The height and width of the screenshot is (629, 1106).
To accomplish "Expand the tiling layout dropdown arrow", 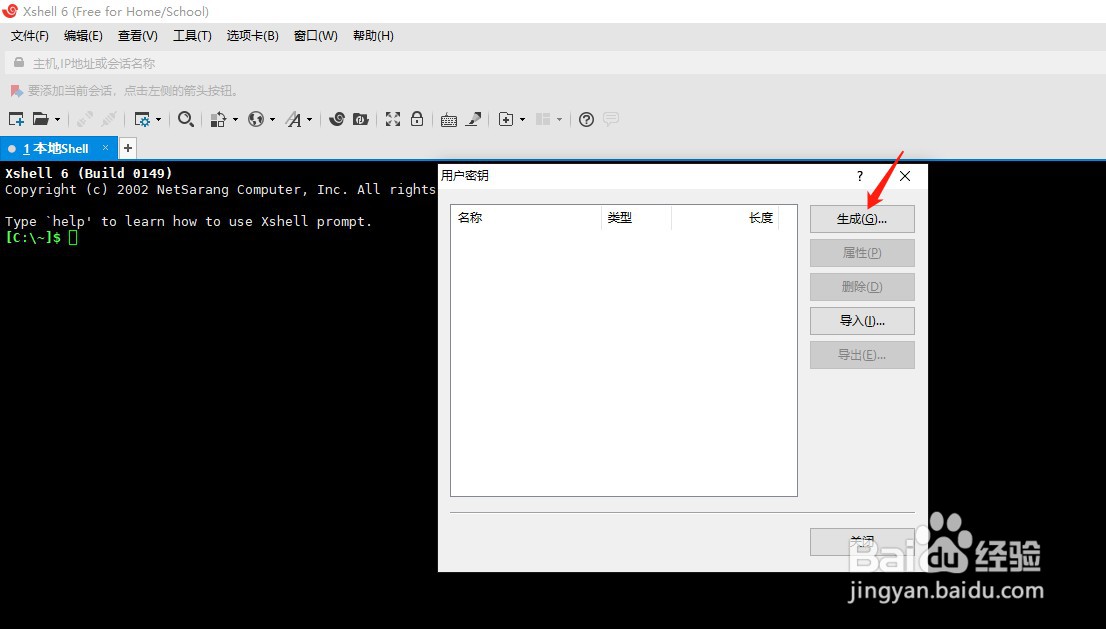I will pos(560,119).
